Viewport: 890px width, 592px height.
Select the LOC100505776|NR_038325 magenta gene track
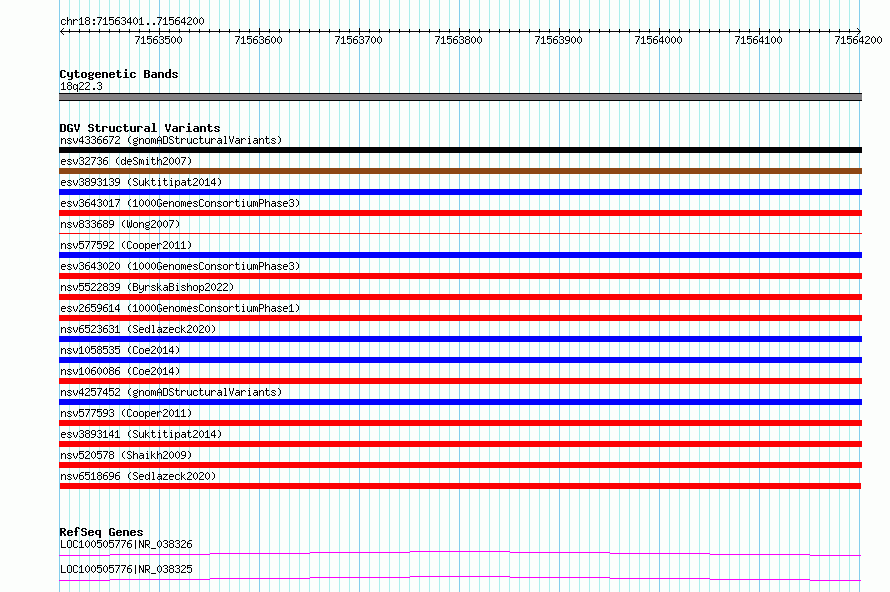(x=460, y=578)
